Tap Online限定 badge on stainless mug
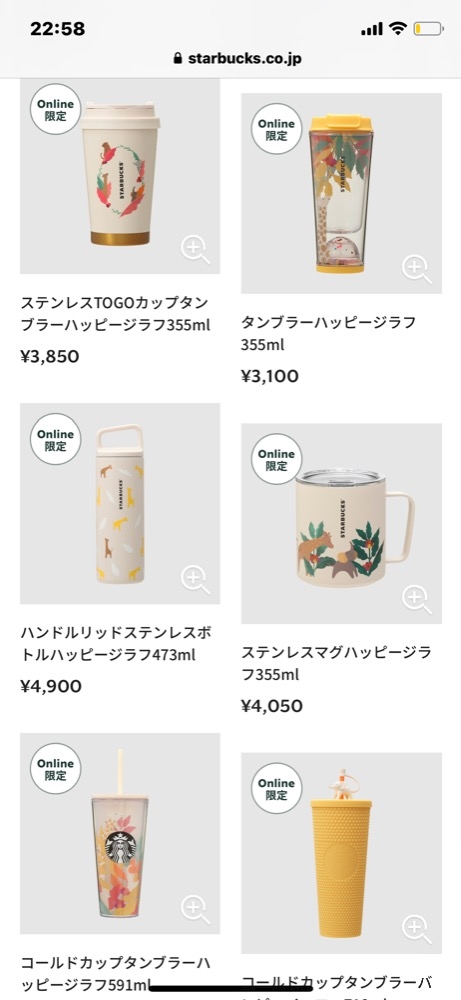This screenshot has height=1000, width=461. [x=276, y=459]
